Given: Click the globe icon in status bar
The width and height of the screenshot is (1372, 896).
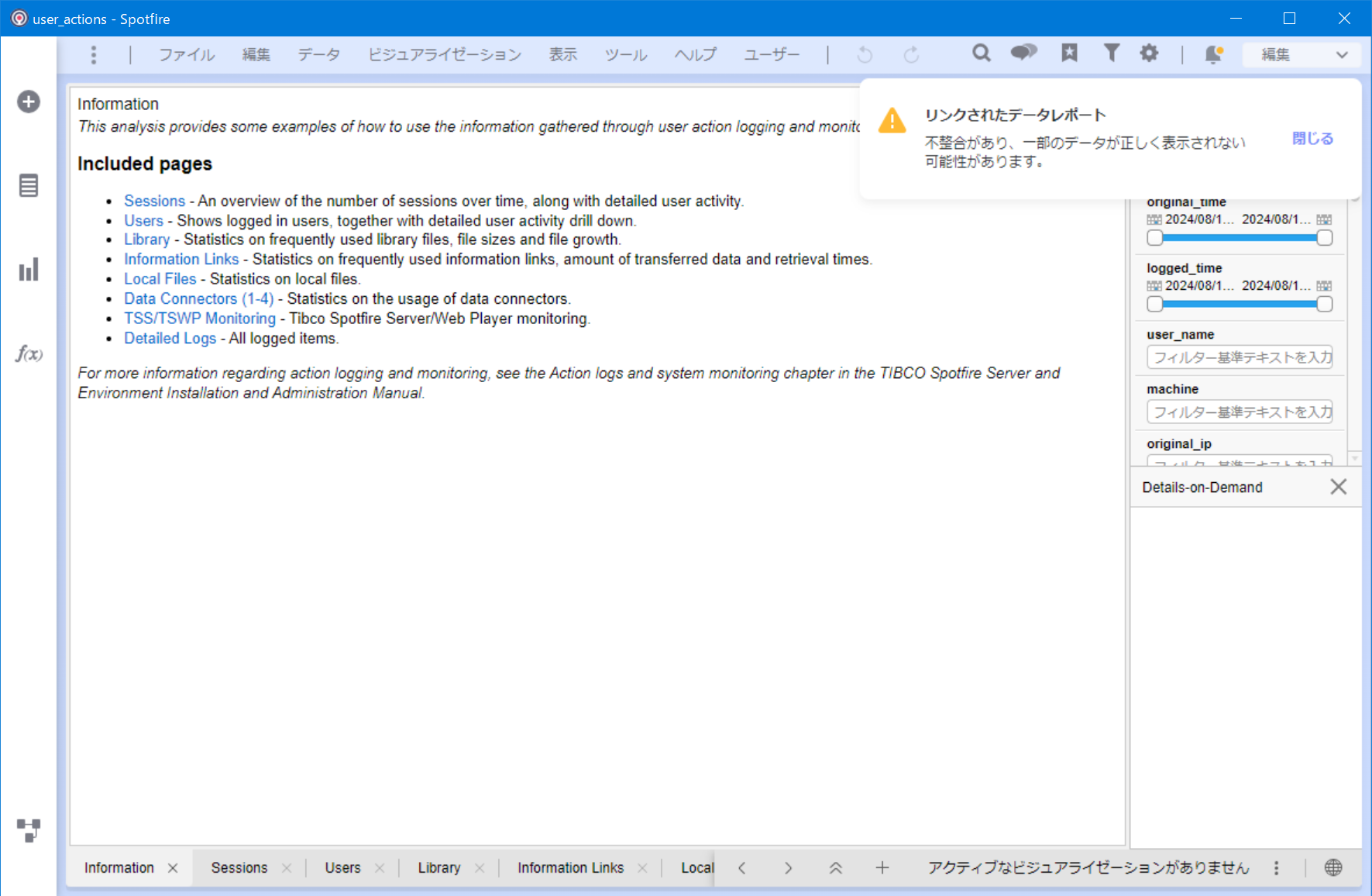Looking at the screenshot, I should pyautogui.click(x=1333, y=867).
